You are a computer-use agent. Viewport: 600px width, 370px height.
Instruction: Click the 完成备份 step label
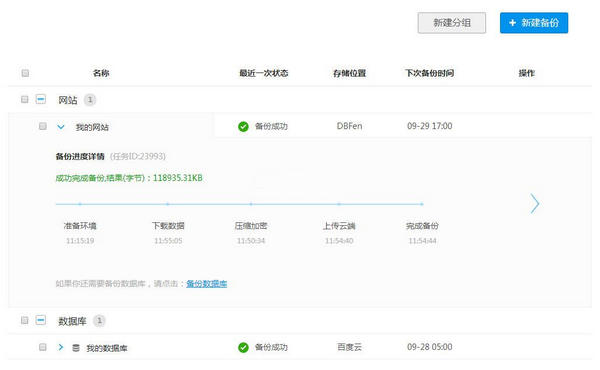(422, 226)
